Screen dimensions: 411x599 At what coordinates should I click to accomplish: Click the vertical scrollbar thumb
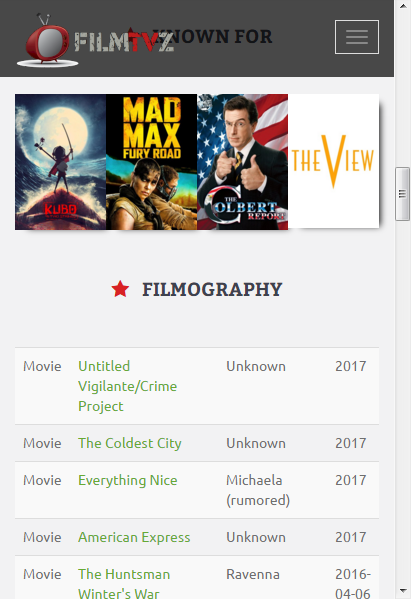(403, 194)
